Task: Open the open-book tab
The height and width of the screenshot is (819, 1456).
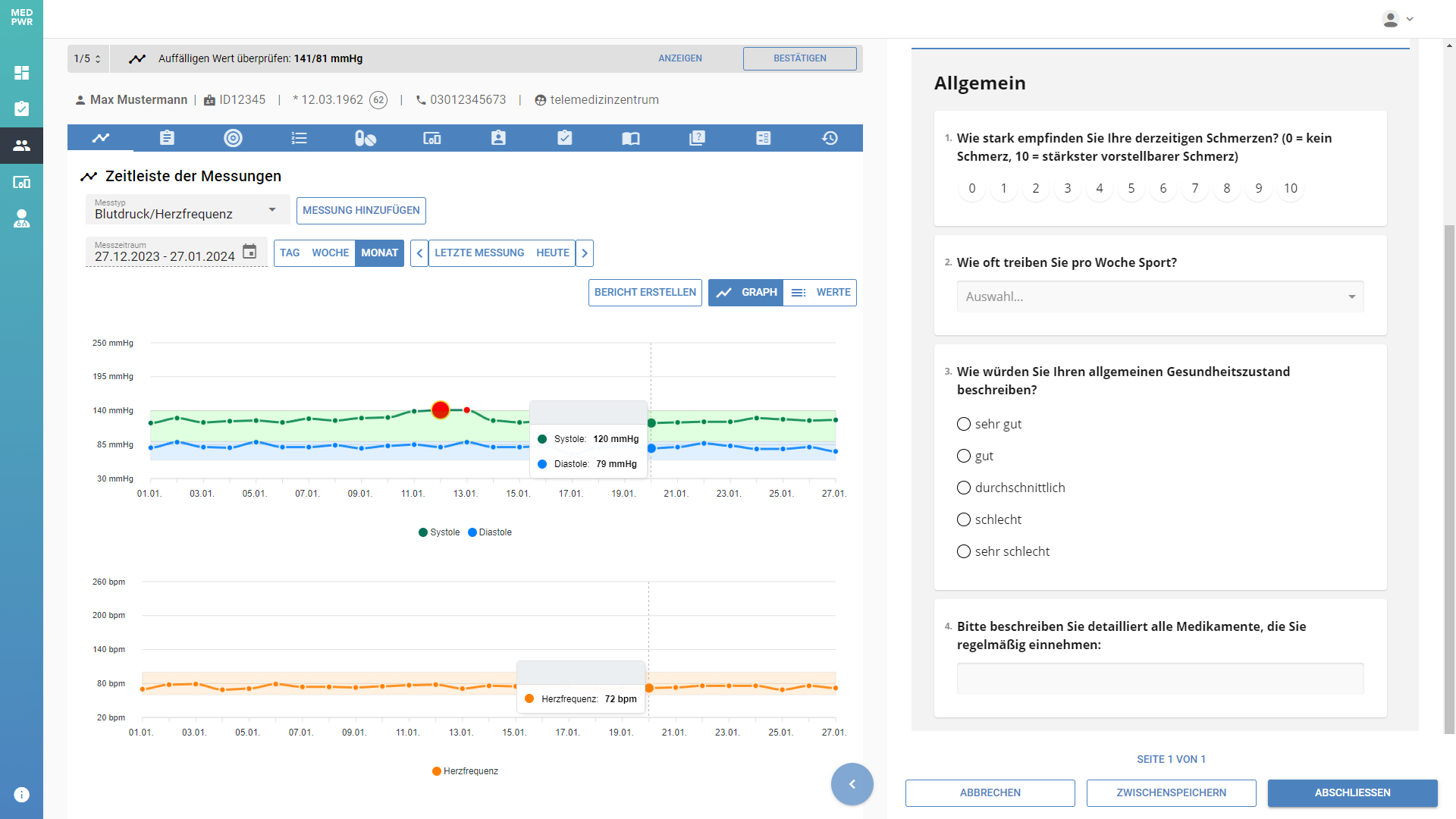Action: [x=631, y=138]
